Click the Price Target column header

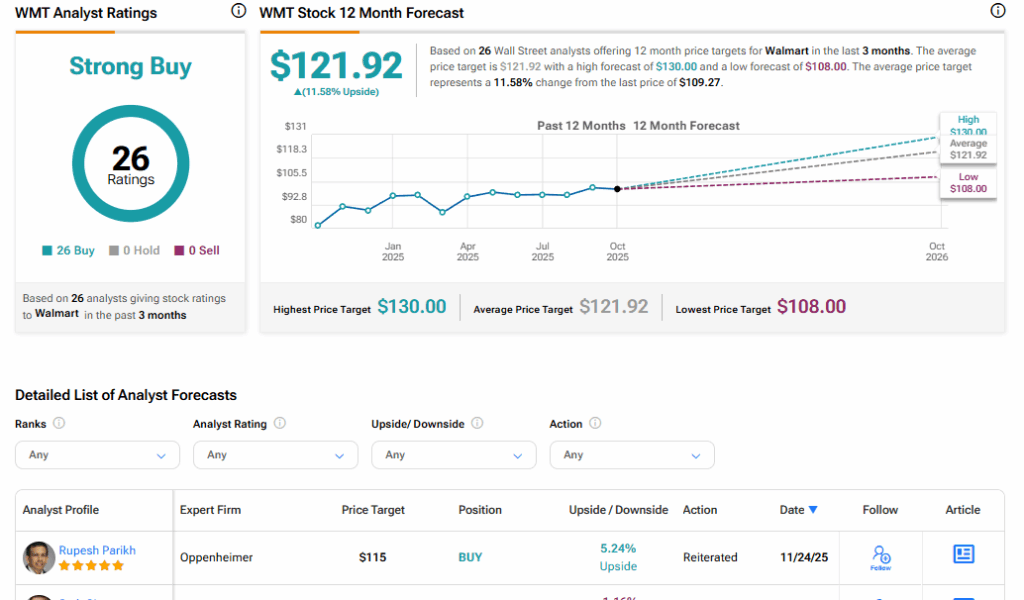[x=373, y=510]
